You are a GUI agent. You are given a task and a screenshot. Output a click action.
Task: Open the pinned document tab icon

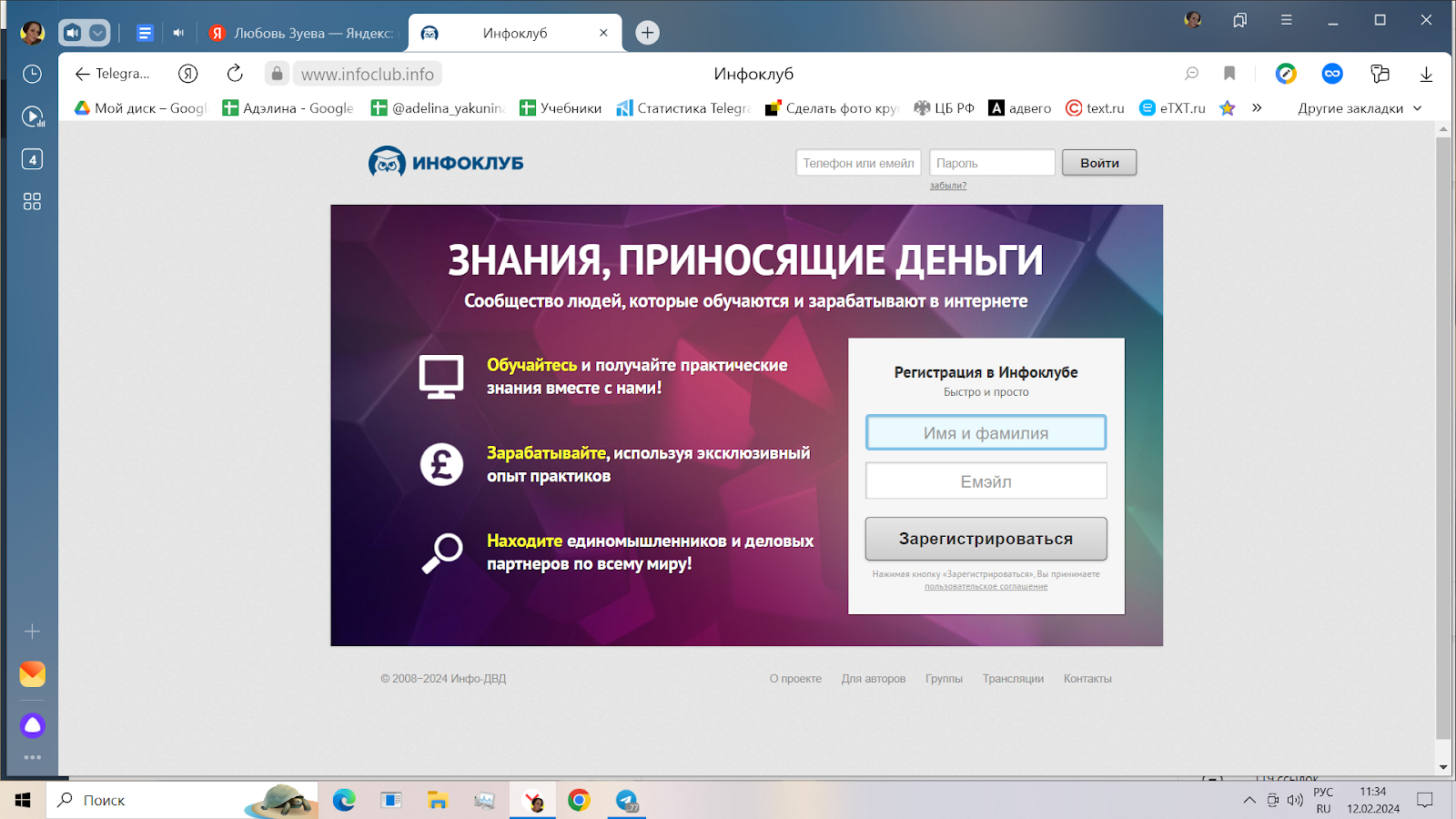coord(145,33)
